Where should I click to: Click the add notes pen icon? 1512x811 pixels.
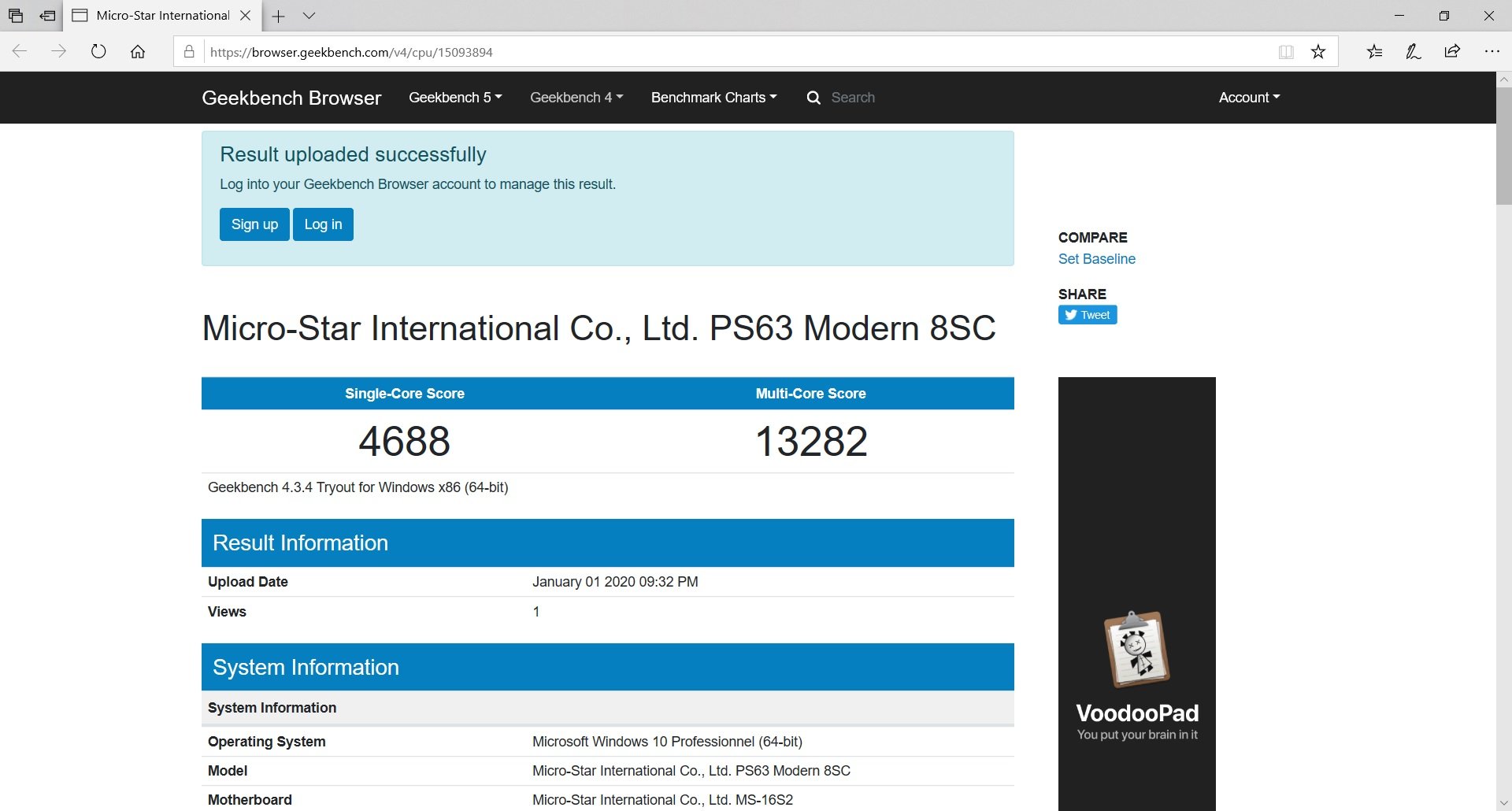coord(1414,51)
